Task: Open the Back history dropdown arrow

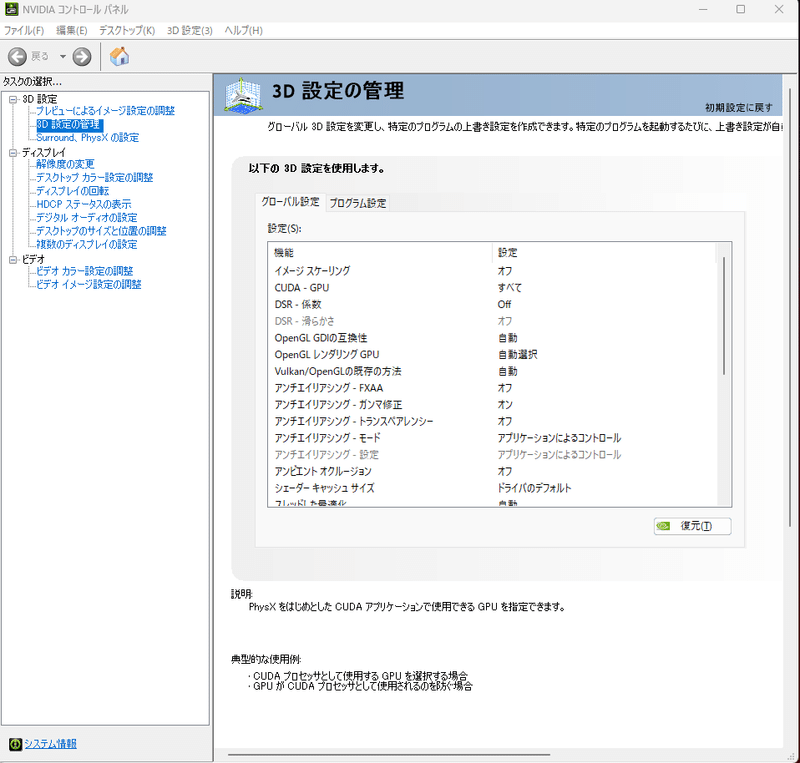Action: click(63, 56)
